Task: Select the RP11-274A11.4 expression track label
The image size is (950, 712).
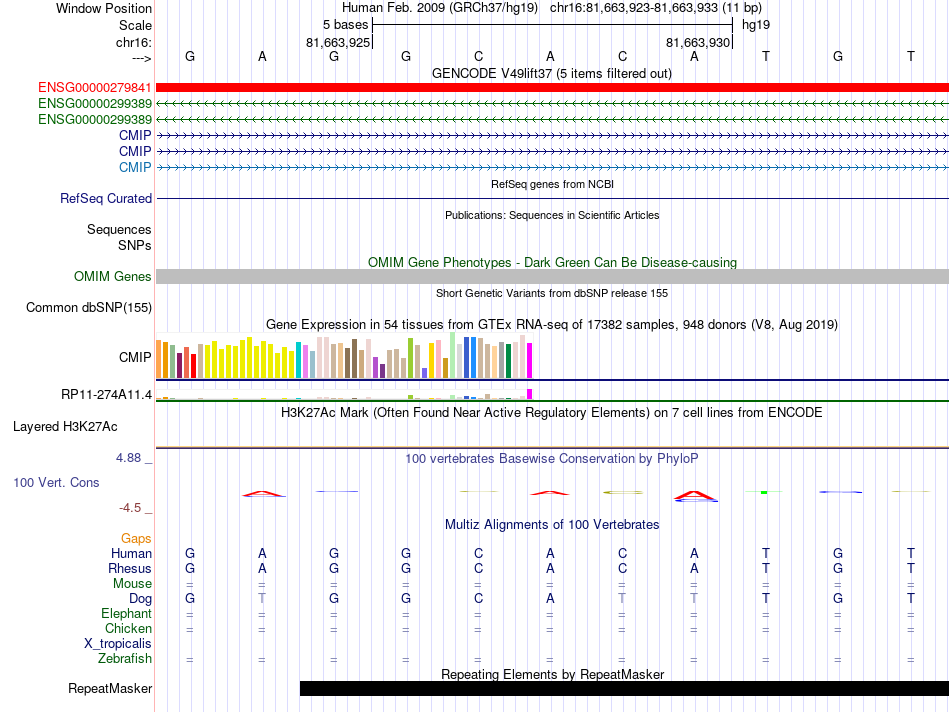Action: (107, 394)
